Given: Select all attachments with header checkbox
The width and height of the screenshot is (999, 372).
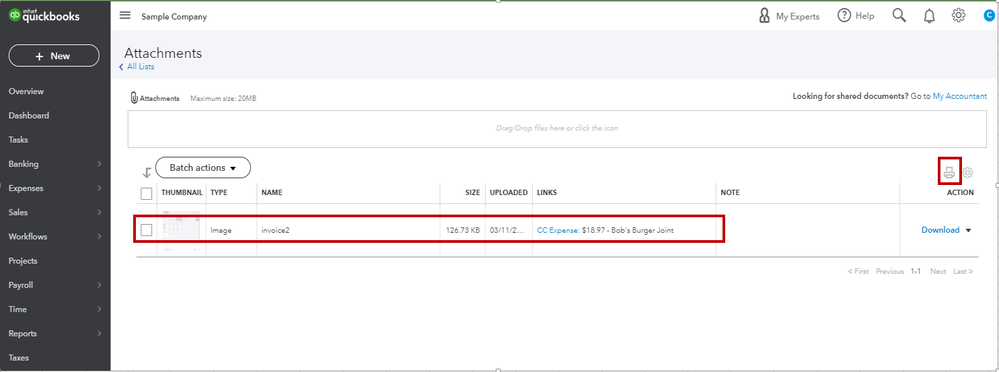Looking at the screenshot, I should click(x=147, y=194).
